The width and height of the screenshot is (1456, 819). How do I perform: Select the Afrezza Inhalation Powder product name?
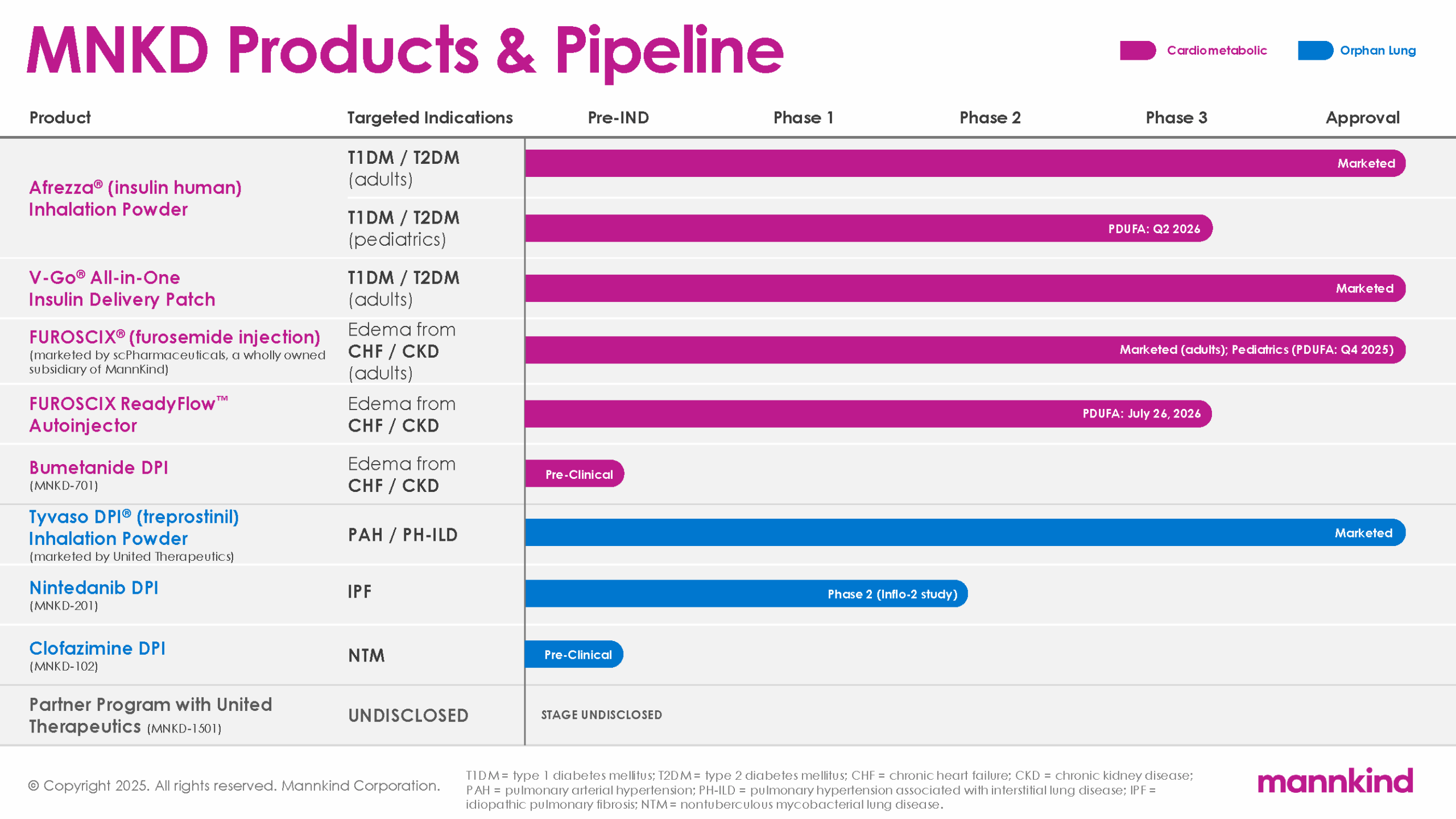(x=135, y=198)
